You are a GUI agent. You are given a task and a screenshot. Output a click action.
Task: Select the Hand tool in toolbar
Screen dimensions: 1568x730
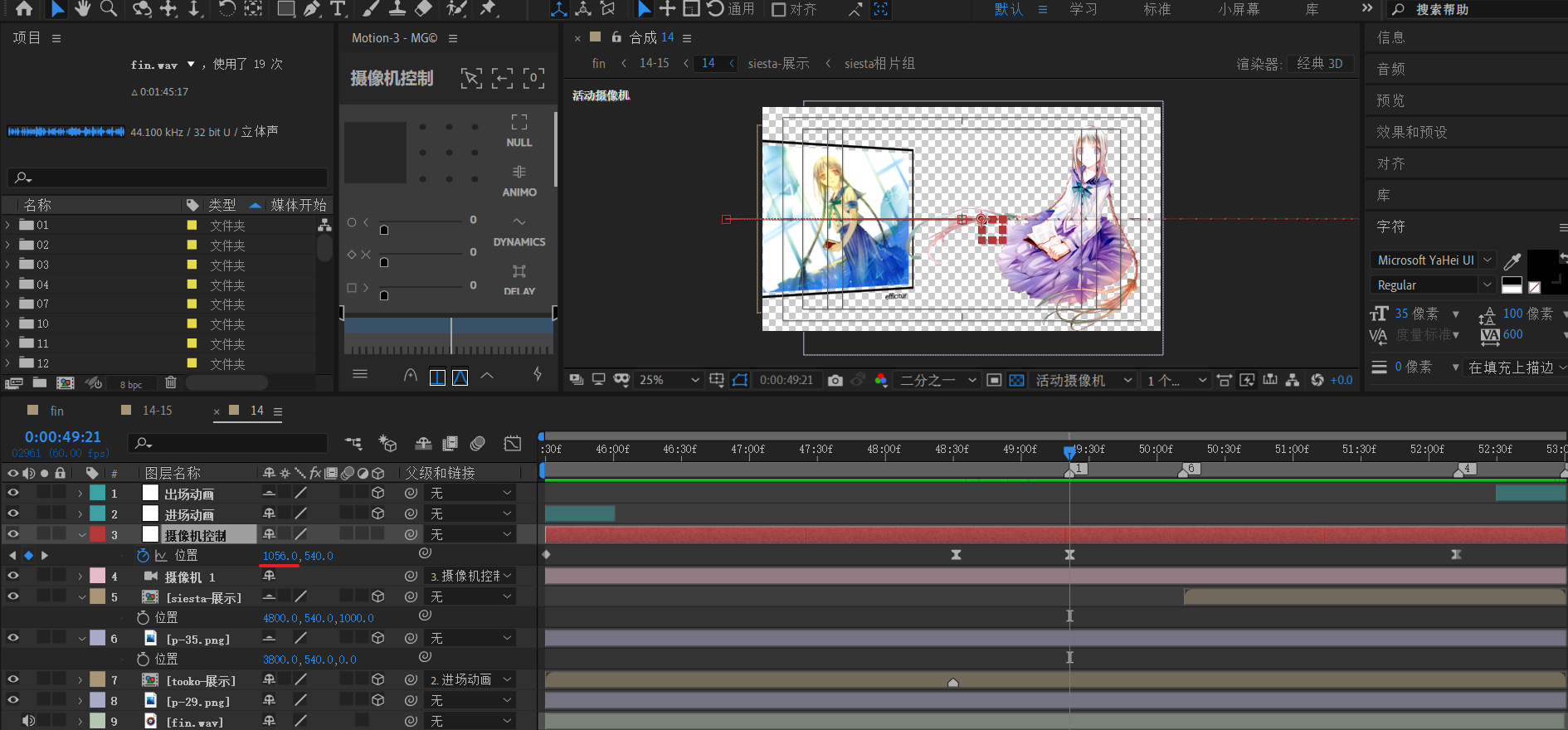click(x=82, y=8)
